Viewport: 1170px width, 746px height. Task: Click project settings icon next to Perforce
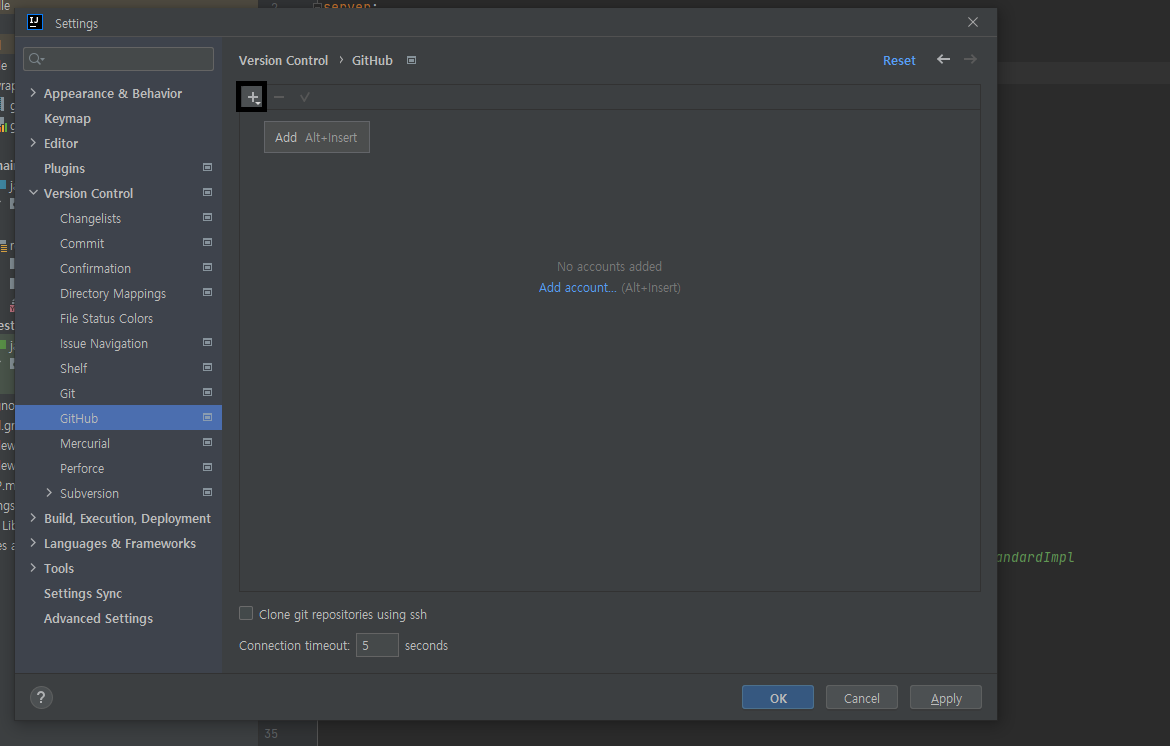click(x=207, y=468)
